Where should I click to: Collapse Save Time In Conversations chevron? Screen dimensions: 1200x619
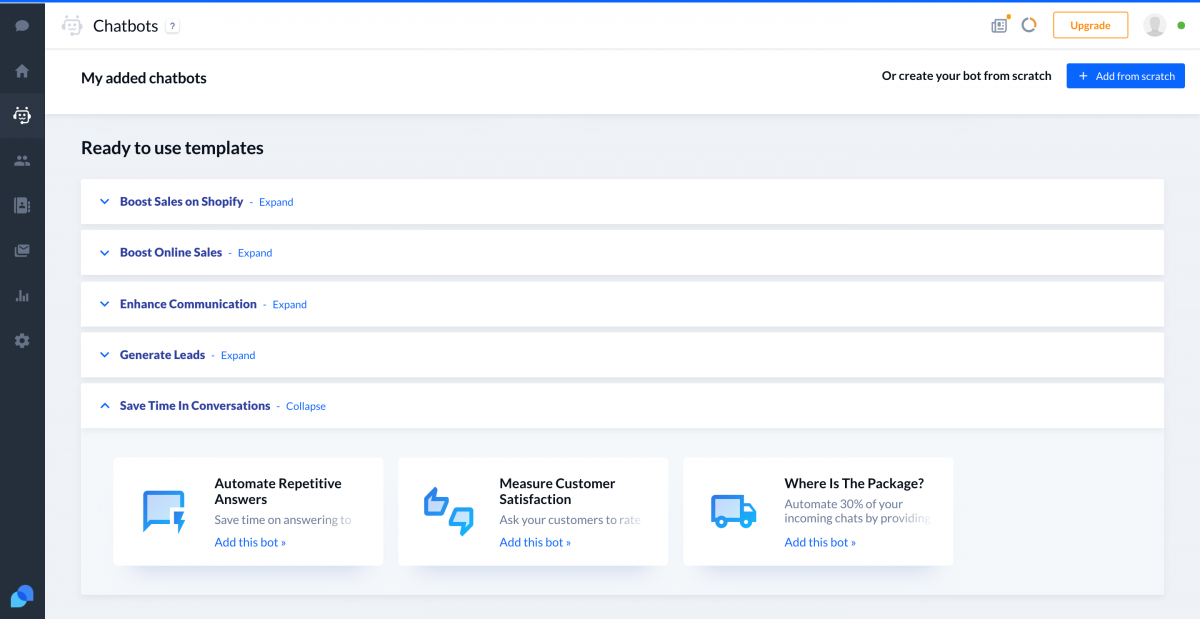pos(104,406)
